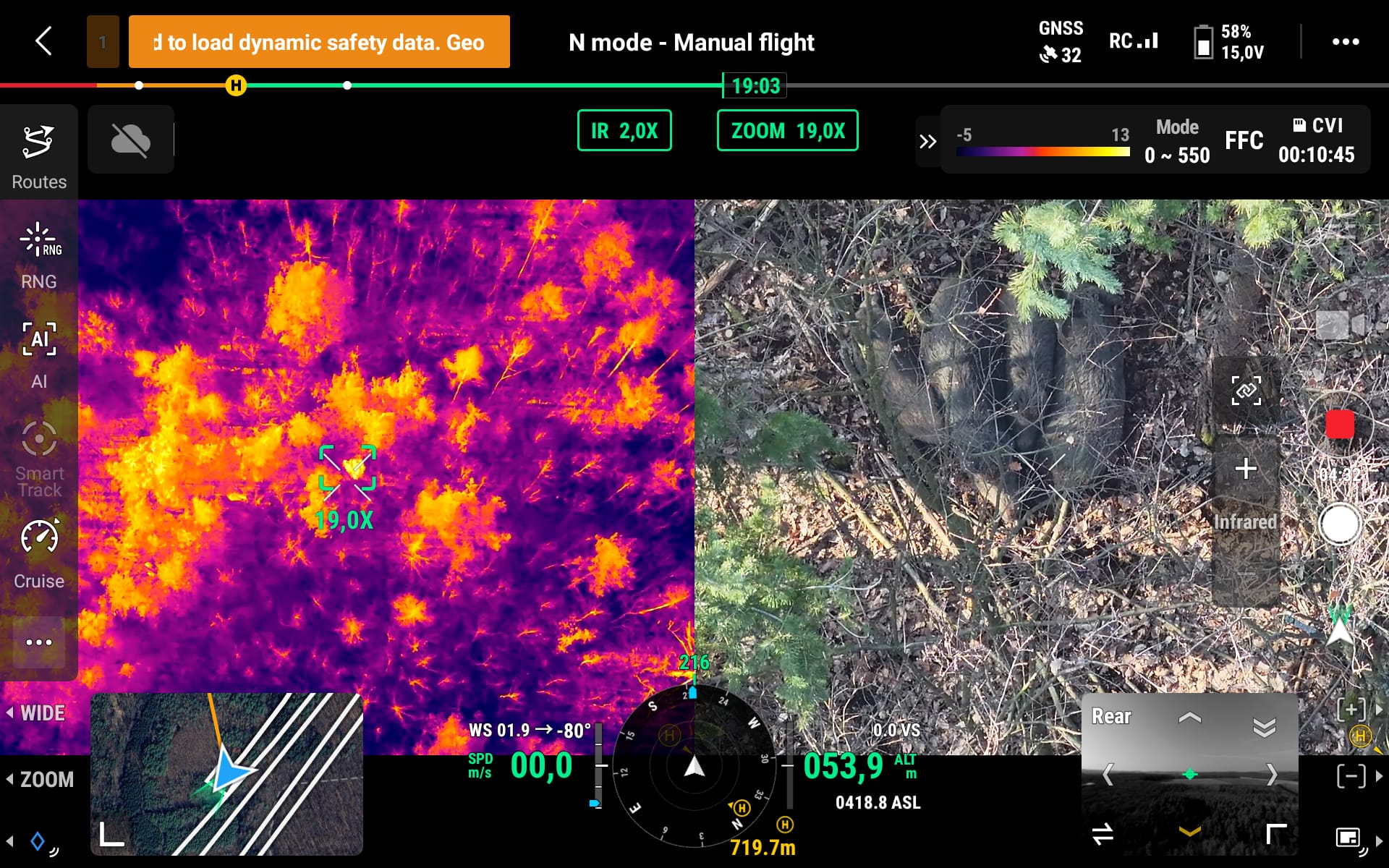1389x868 pixels.
Task: Tap the crossed-out cloud icon
Action: pyautogui.click(x=130, y=140)
